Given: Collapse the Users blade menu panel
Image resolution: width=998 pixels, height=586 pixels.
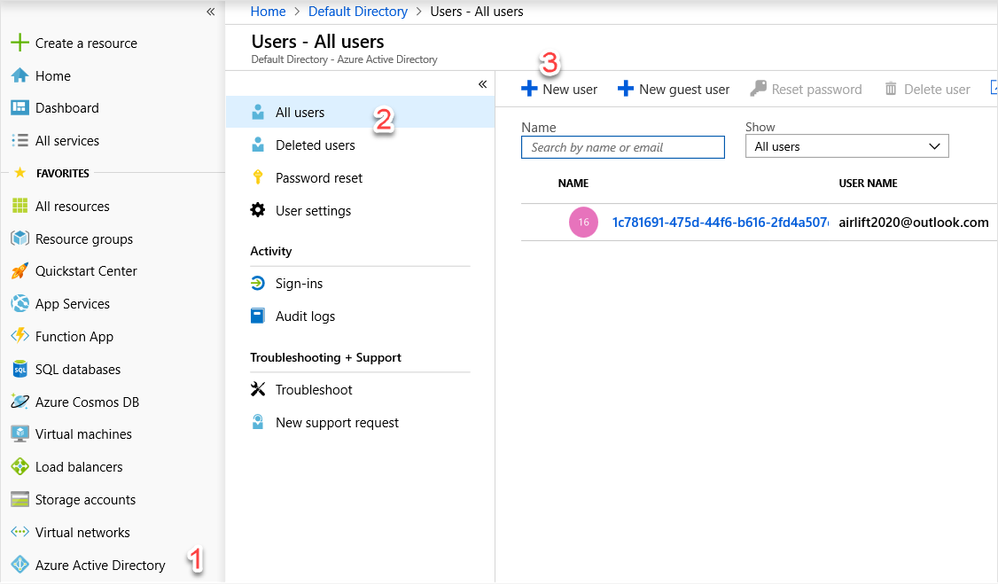Looking at the screenshot, I should 482,85.
